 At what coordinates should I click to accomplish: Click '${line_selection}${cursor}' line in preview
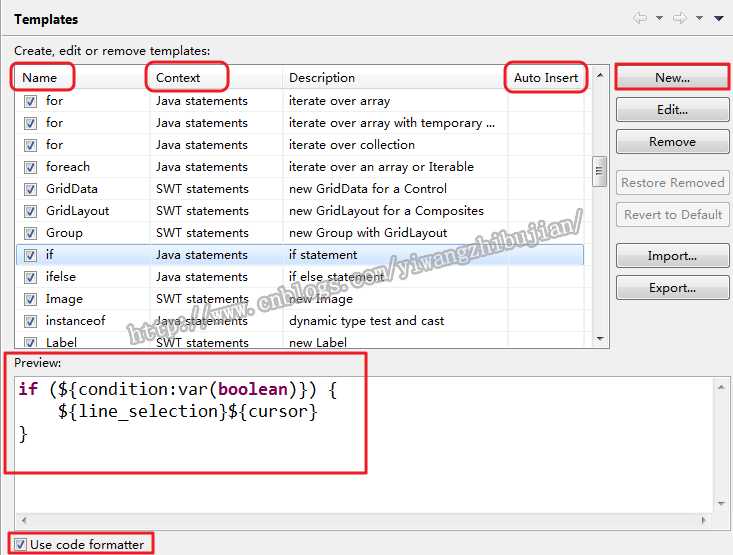click(x=187, y=411)
